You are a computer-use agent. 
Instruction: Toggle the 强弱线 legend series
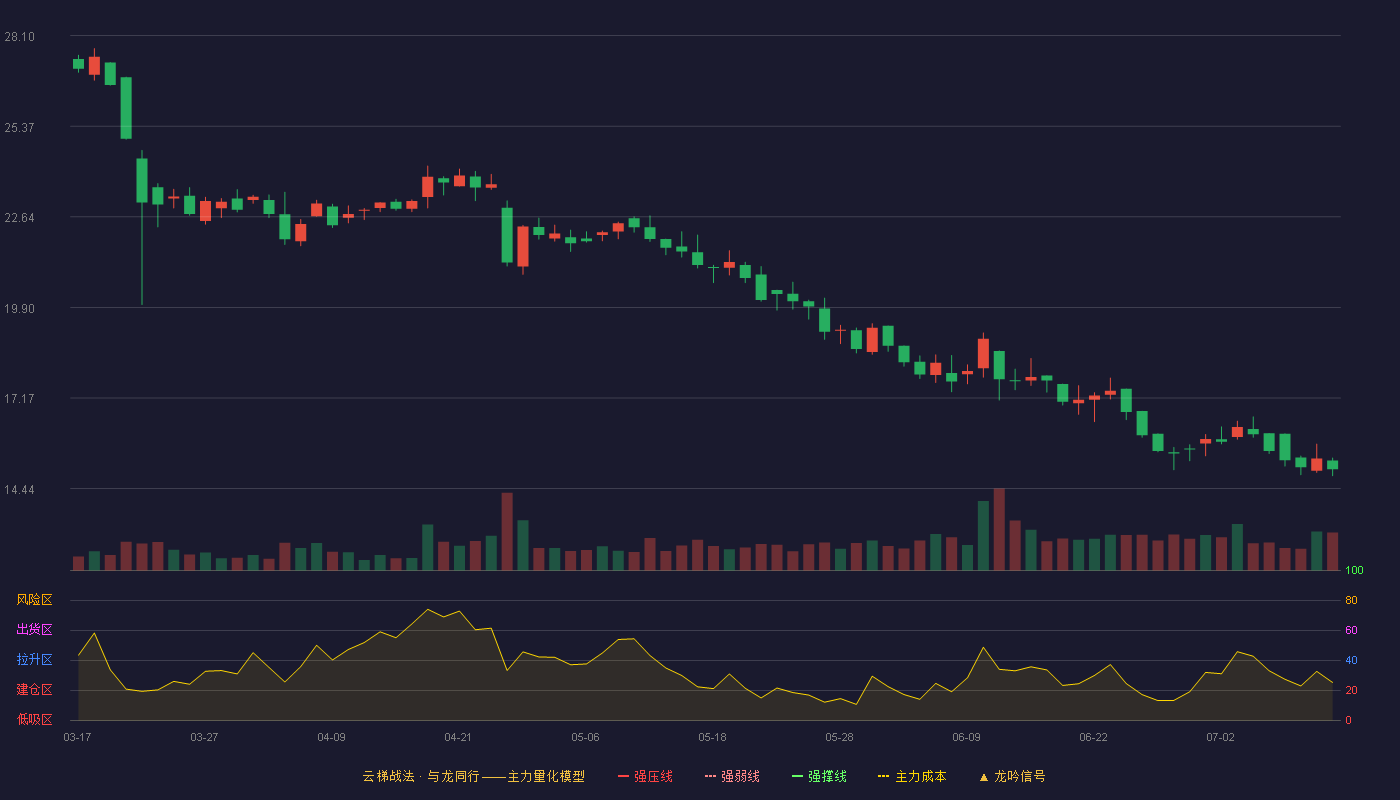pos(732,776)
